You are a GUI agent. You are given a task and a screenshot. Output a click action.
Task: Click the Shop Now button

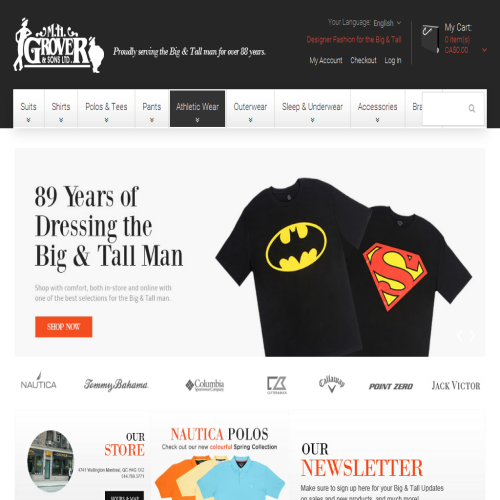pos(64,327)
